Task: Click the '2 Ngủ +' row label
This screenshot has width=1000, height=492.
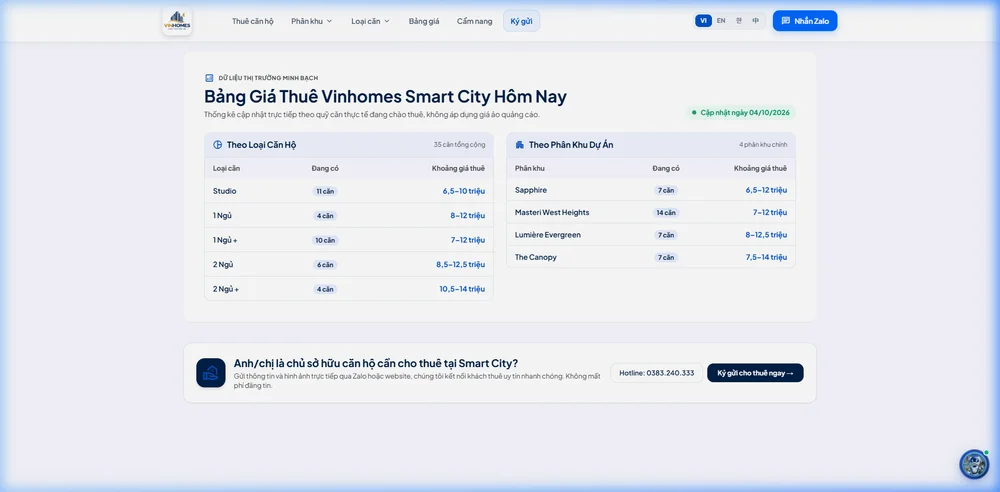Action: pos(226,289)
